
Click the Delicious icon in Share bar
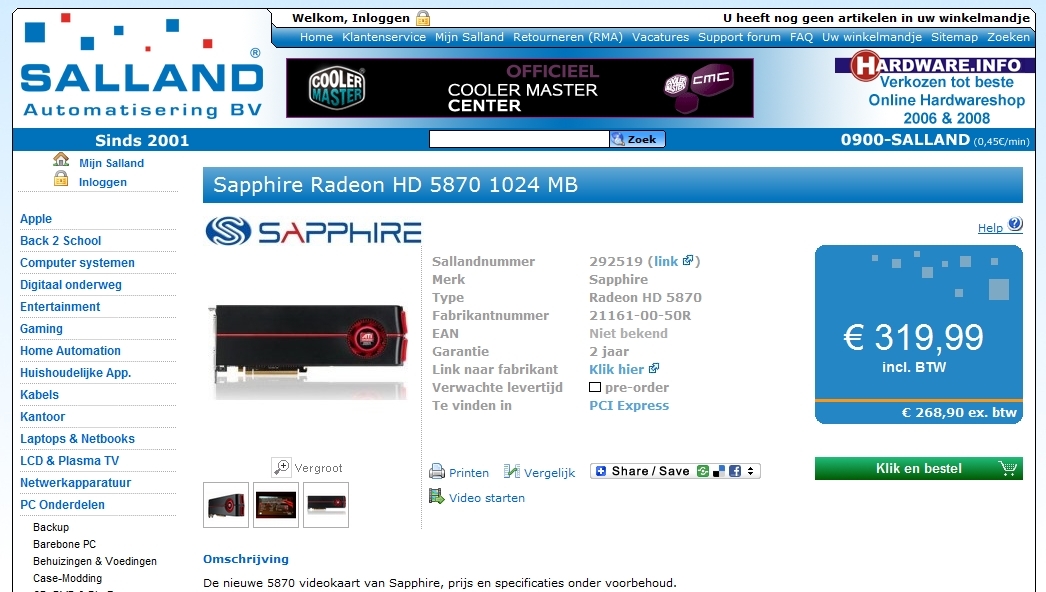click(718, 471)
